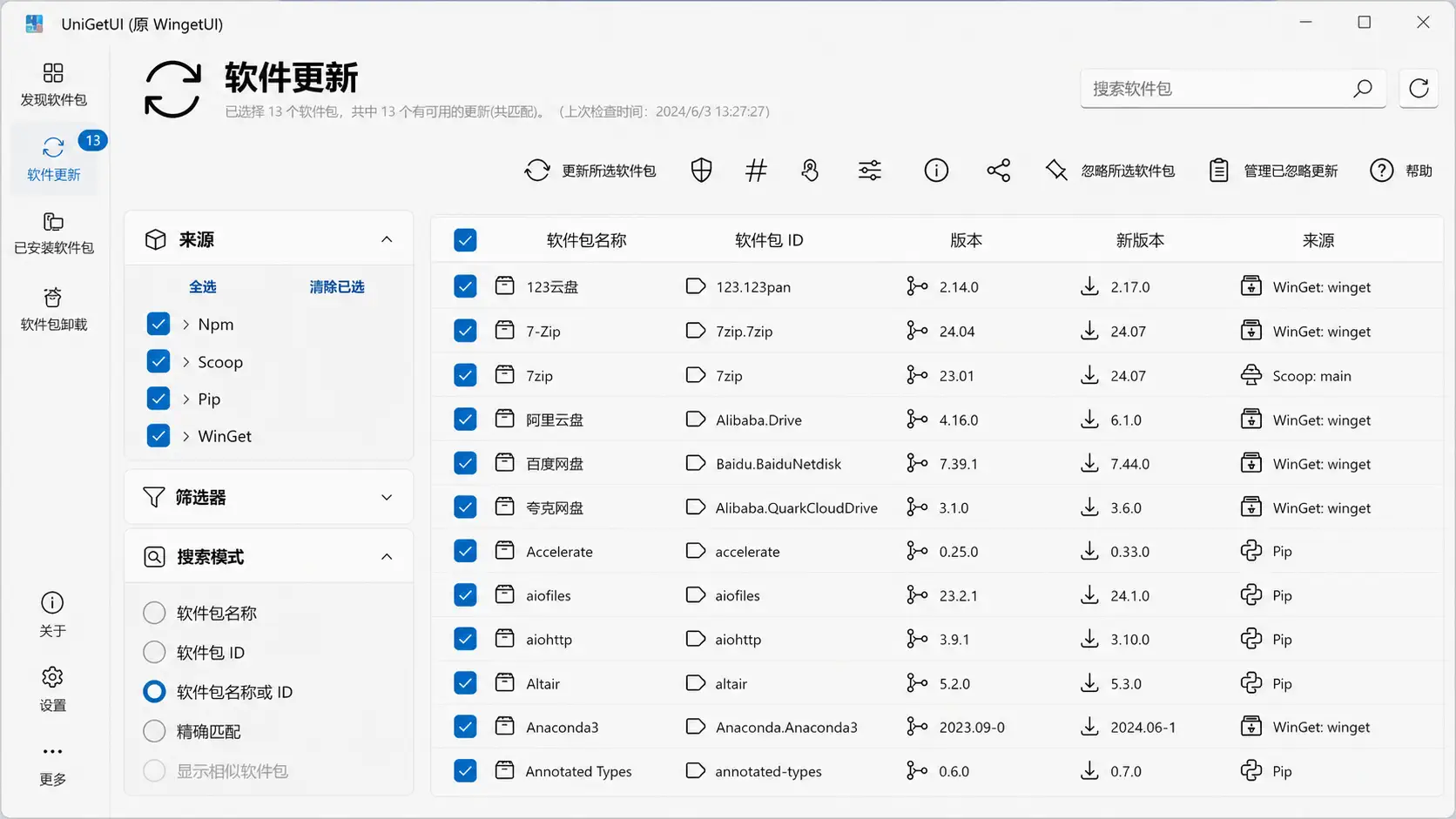This screenshot has height=819, width=1456.
Task: Click the package icon for Anaconda3
Action: (x=505, y=725)
